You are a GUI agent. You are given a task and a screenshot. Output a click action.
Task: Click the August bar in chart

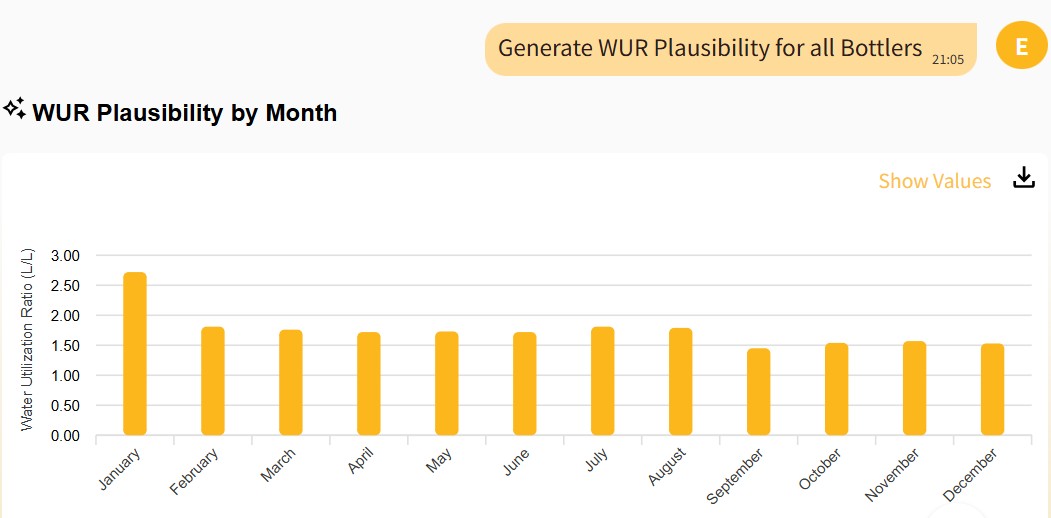click(x=681, y=381)
